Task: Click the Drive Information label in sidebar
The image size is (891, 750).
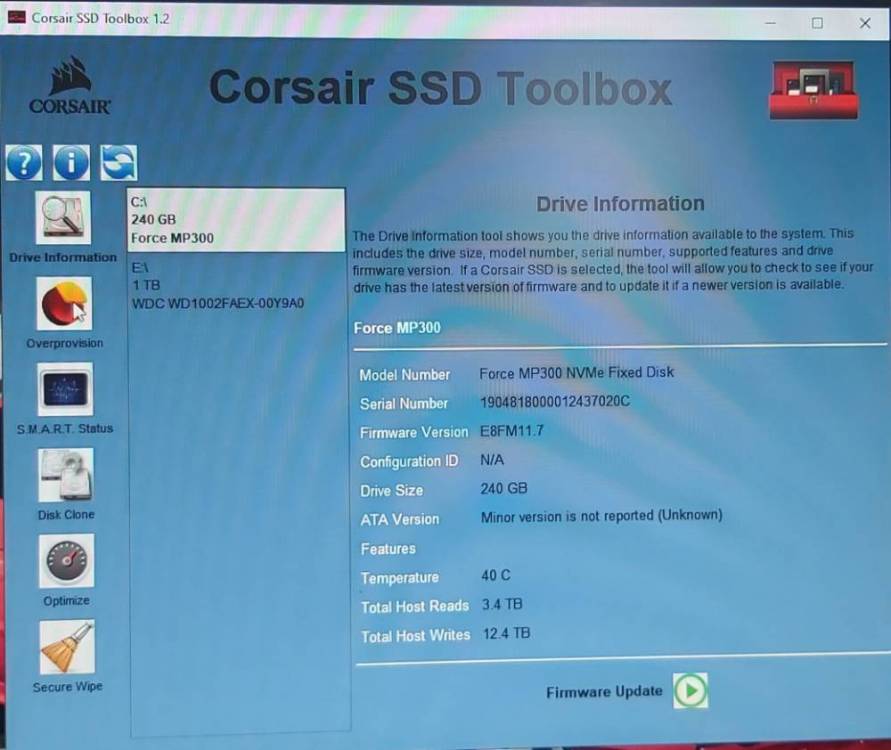Action: pyautogui.click(x=63, y=257)
